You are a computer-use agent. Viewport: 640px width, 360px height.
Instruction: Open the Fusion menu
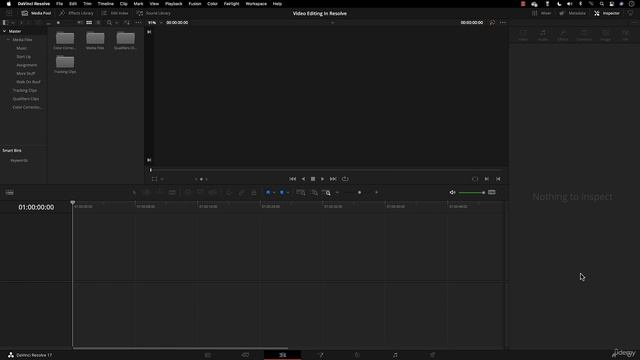pyautogui.click(x=195, y=4)
